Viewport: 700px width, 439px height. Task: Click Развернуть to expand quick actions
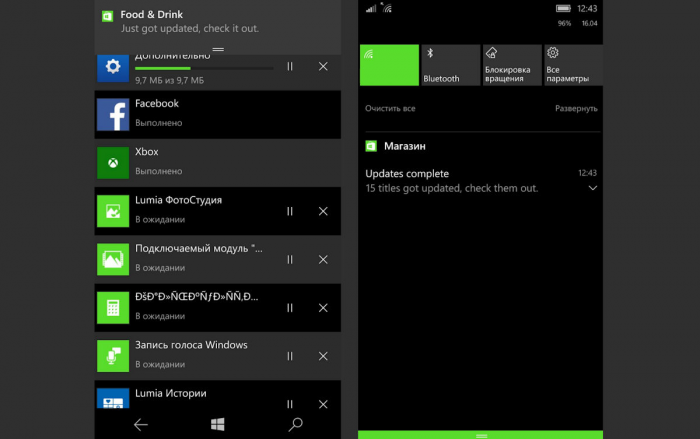(576, 108)
